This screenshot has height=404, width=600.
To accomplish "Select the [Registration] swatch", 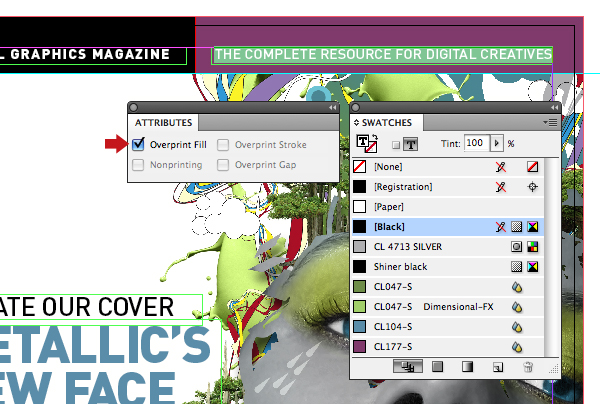I will tap(448, 187).
